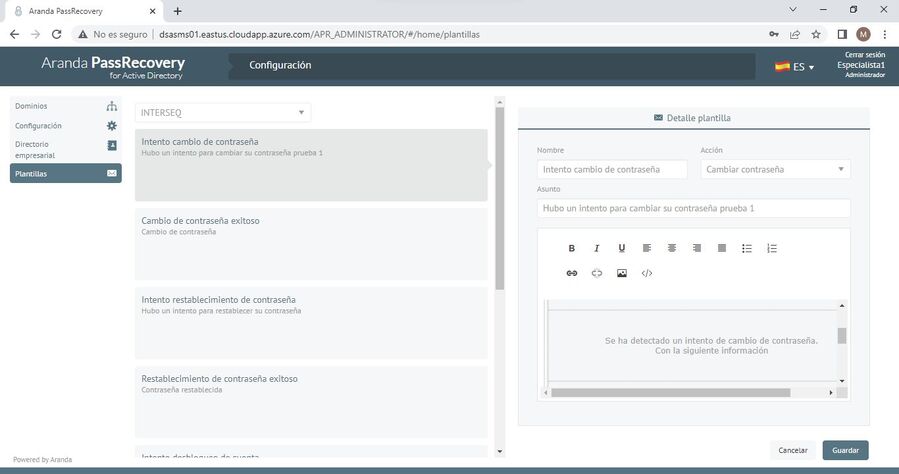Open the INTERSEQ domain dropdown
Screen dimensions: 899x474
[x=223, y=112]
